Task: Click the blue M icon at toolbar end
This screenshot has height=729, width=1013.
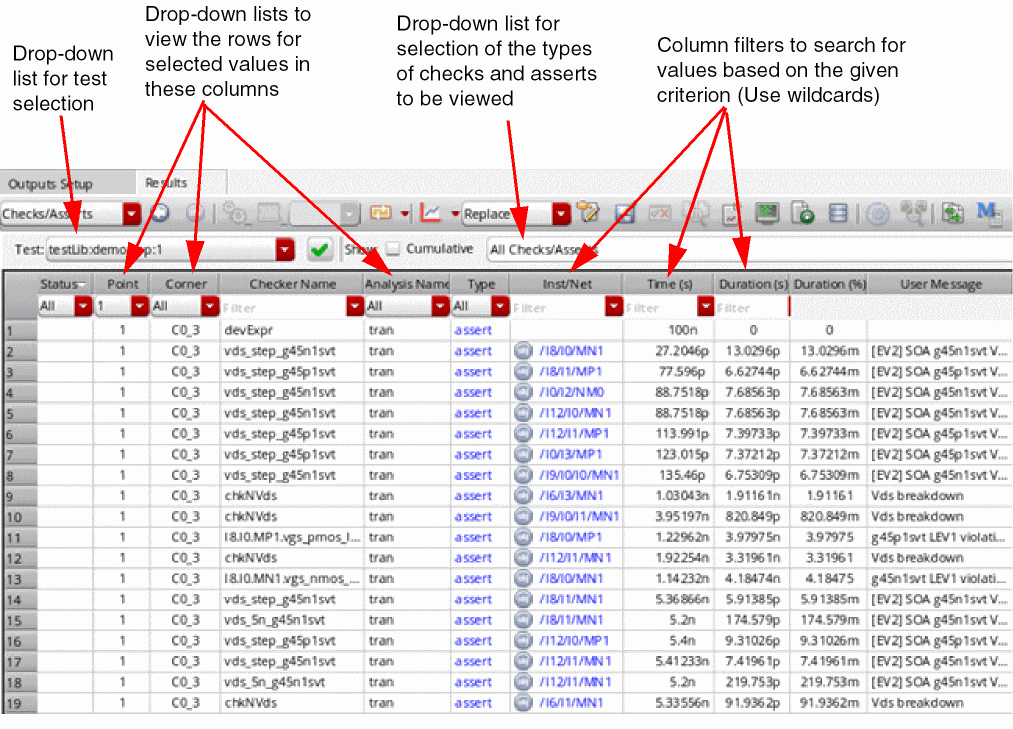Action: [988, 213]
